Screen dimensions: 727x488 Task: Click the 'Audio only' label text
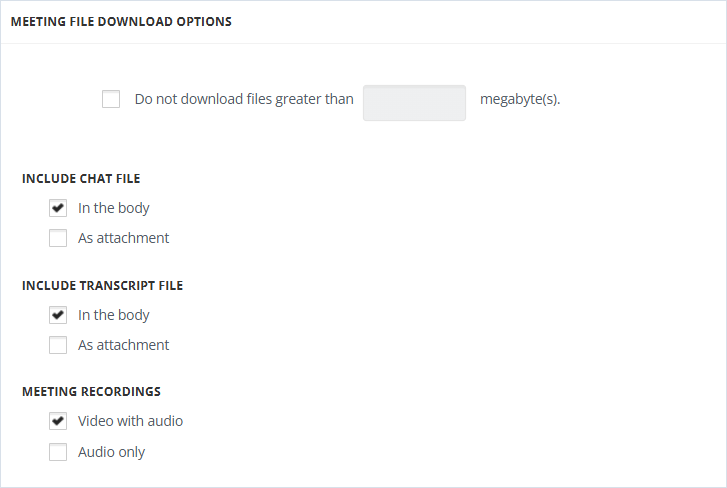[111, 452]
